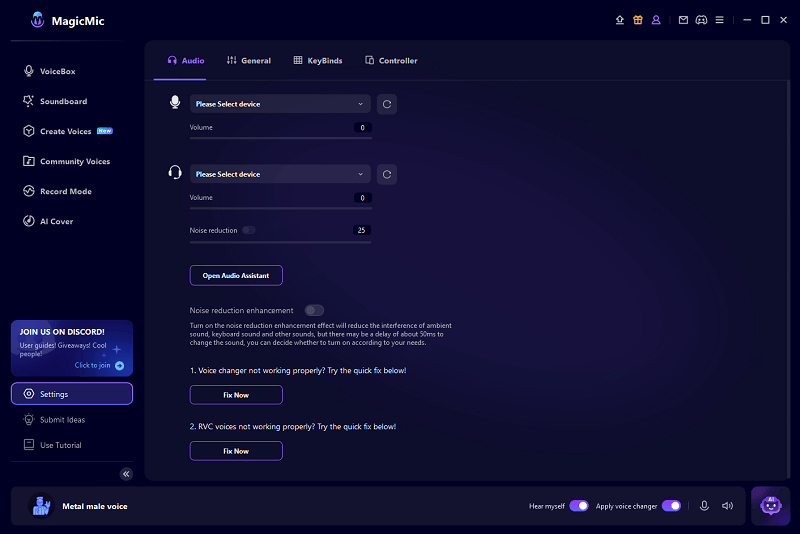Mute the microphone in bottom bar

point(704,506)
